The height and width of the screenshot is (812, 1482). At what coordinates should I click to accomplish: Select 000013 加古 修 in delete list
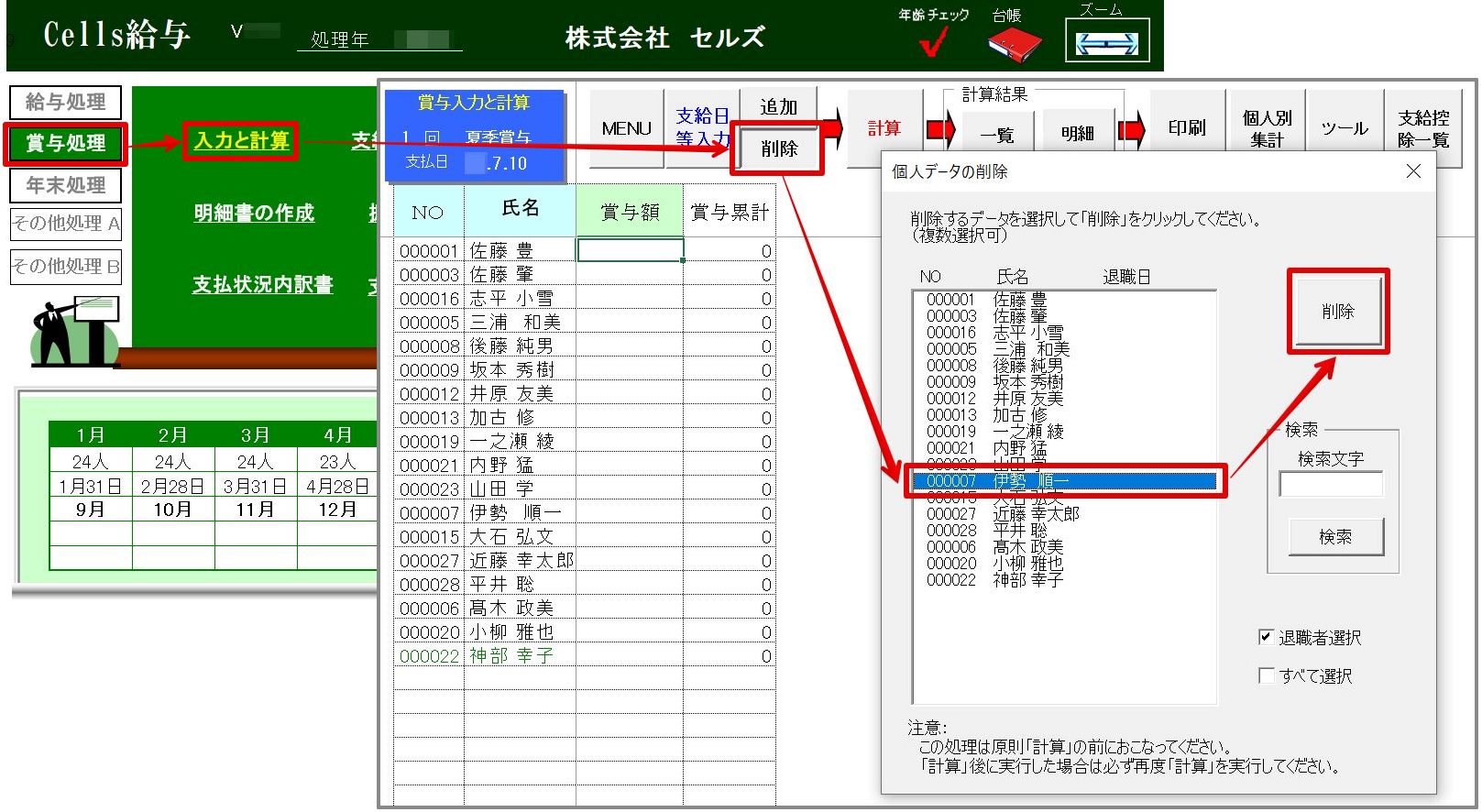point(1064,415)
